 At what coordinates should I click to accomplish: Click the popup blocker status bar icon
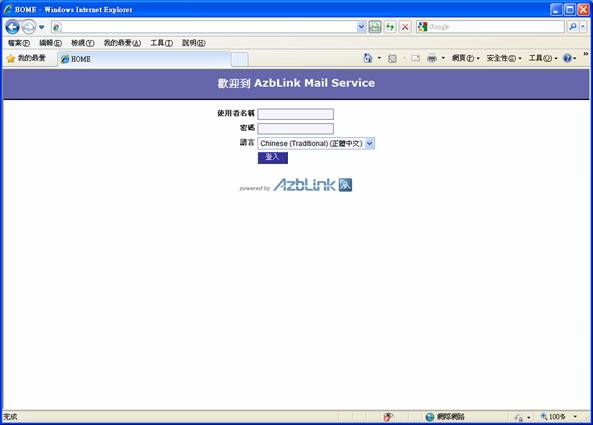tap(388, 417)
